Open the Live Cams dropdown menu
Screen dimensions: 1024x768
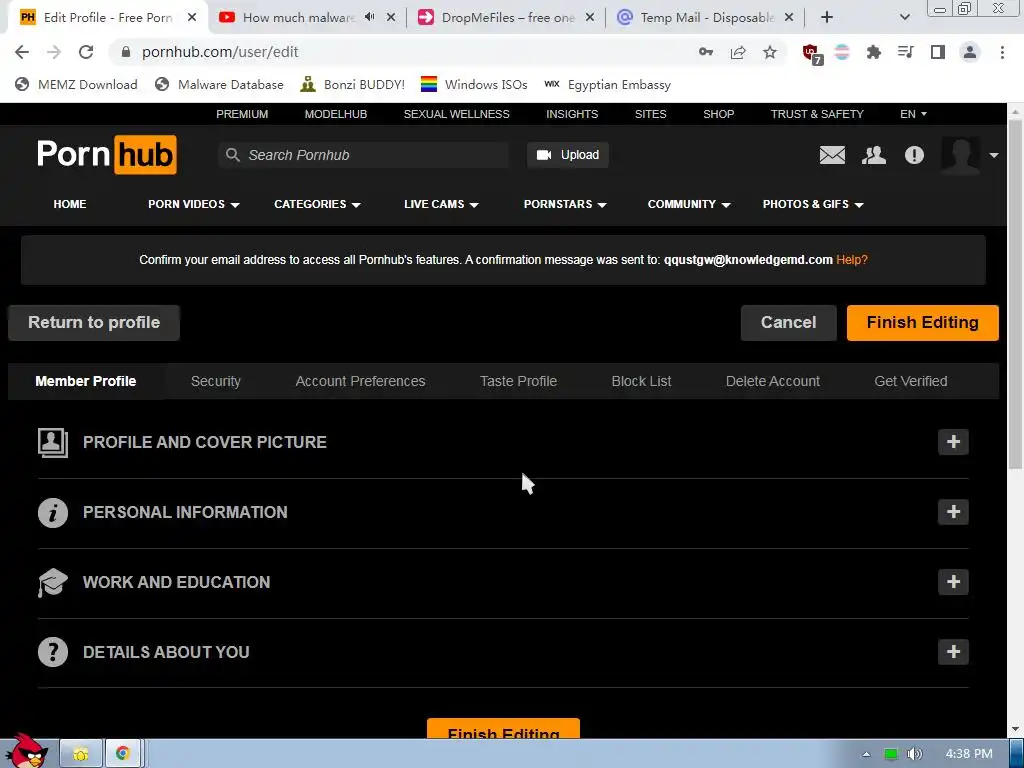point(441,204)
